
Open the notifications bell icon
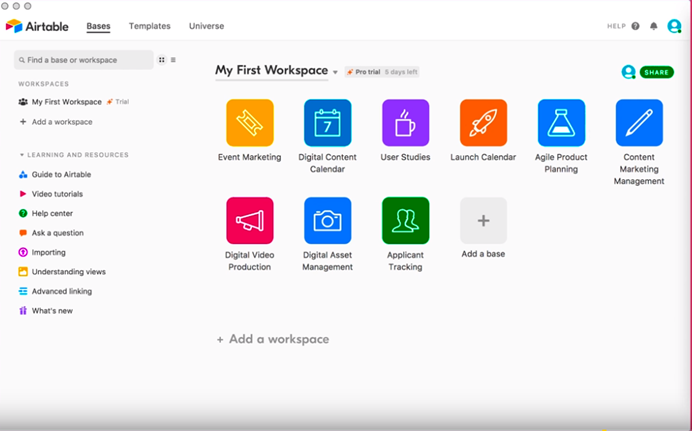tap(654, 26)
